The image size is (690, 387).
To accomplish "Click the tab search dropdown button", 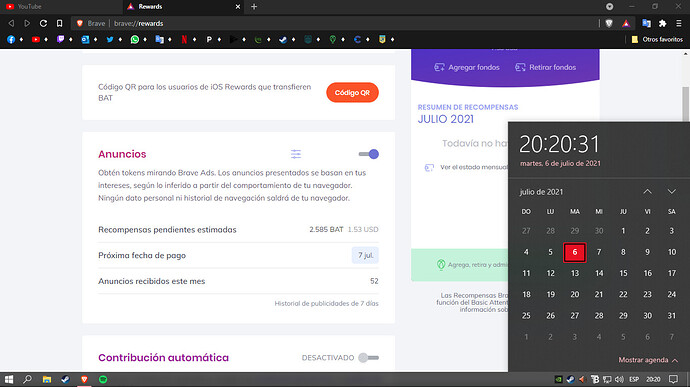I will tap(609, 7).
